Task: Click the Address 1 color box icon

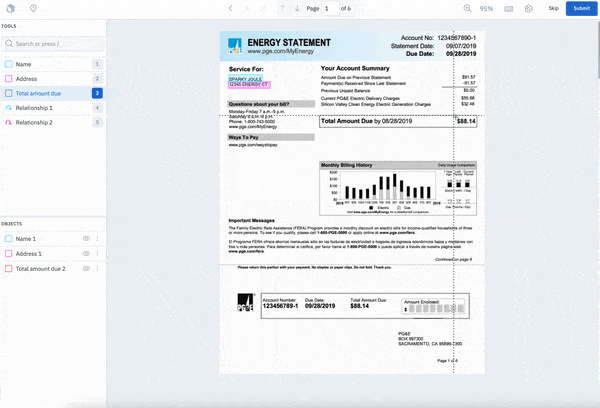Action: (8, 254)
